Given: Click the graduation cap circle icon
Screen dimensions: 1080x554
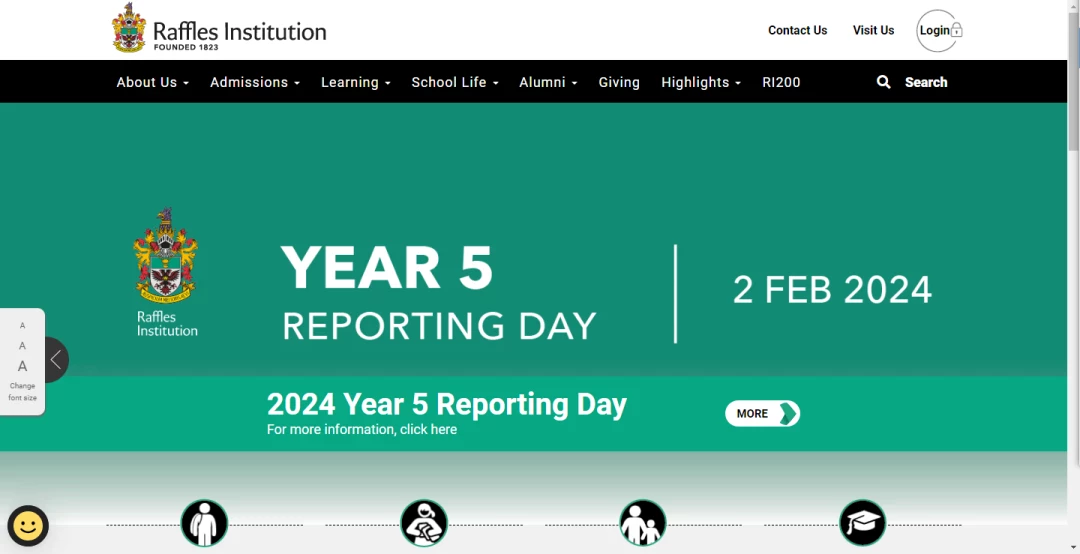Looking at the screenshot, I should [862, 523].
